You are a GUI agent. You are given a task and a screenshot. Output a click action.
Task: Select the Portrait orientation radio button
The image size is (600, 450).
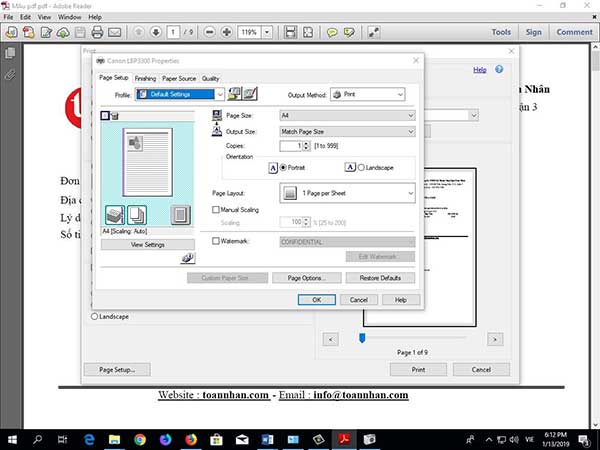pos(284,168)
